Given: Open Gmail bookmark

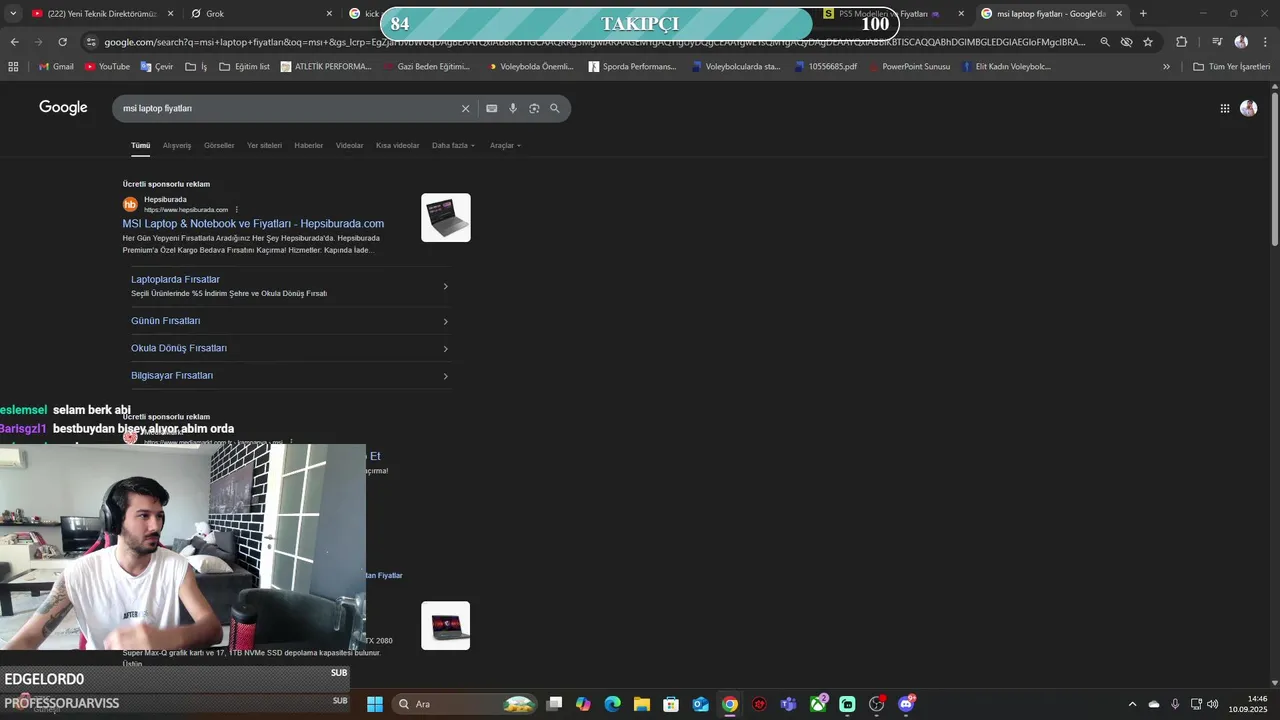Looking at the screenshot, I should coord(56,66).
